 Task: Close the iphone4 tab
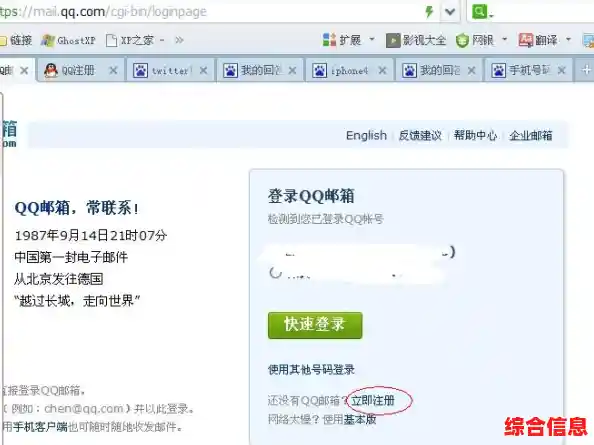[x=383, y=70]
